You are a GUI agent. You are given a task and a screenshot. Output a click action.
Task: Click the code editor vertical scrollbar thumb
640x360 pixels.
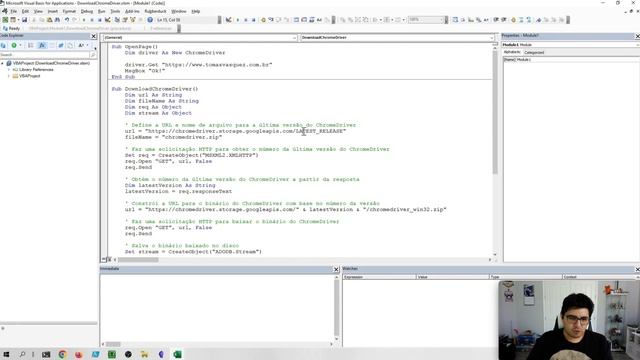coord(495,113)
